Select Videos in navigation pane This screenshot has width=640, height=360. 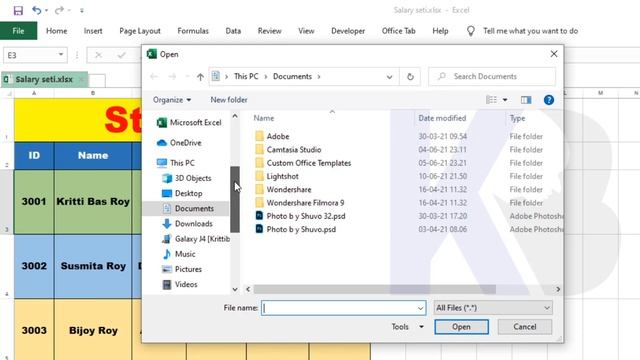pos(180,284)
